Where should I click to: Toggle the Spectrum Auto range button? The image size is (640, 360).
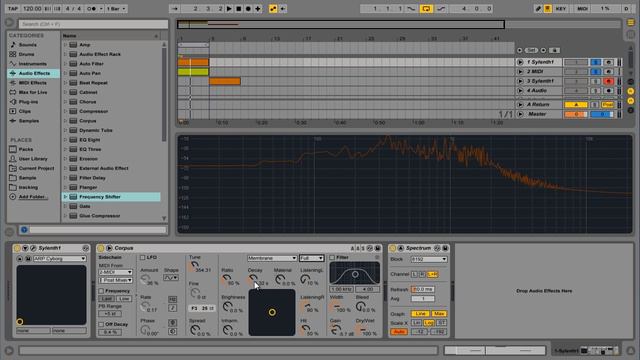399,332
